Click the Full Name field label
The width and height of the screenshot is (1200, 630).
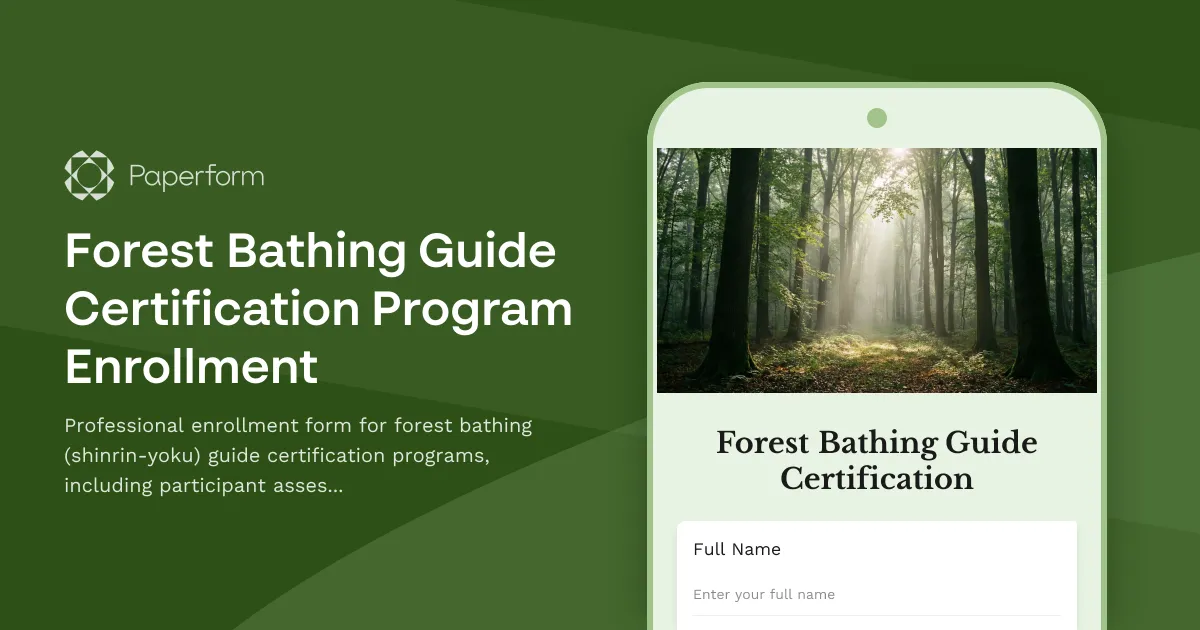click(738, 549)
